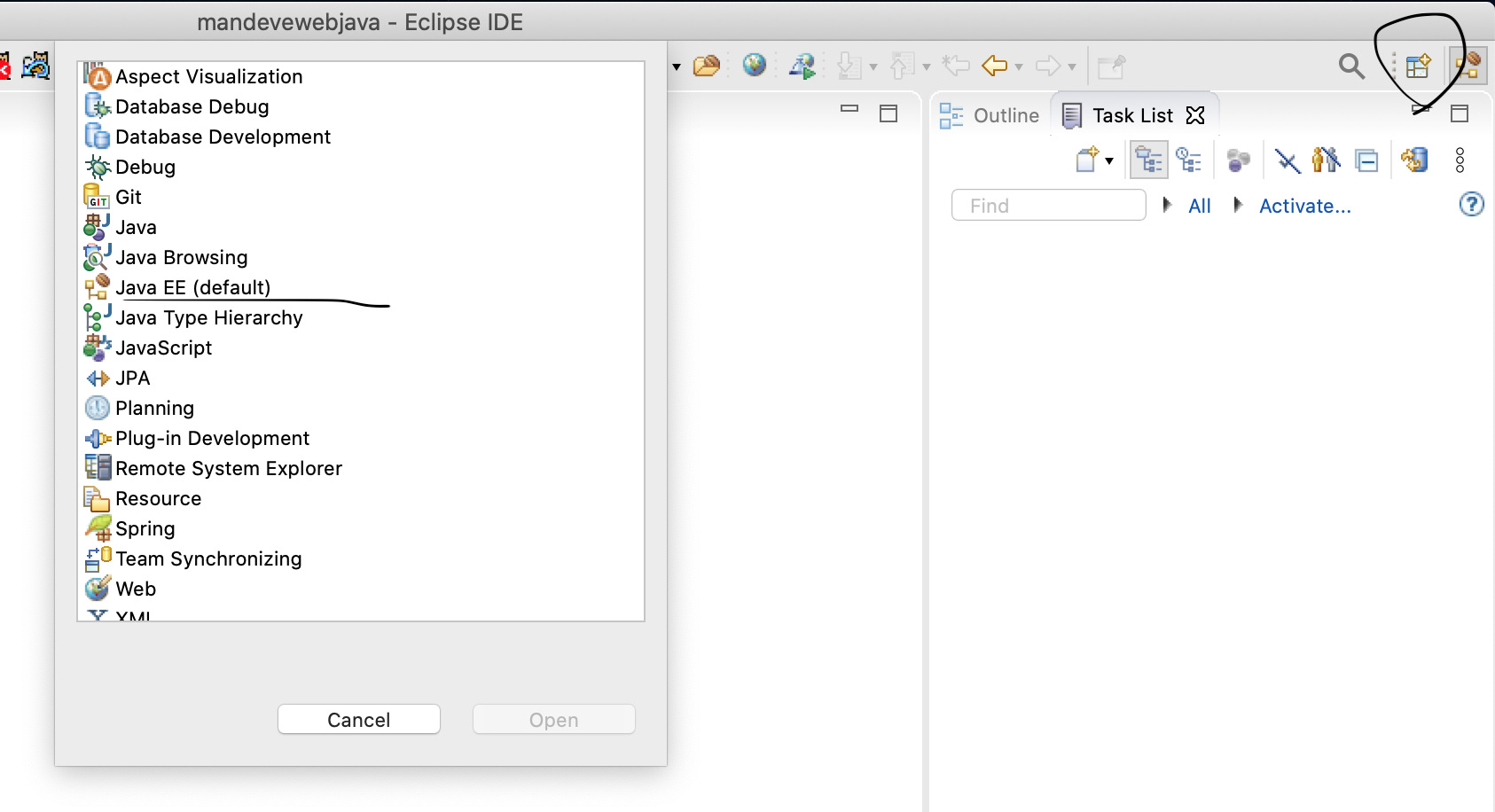
Task: Click the Search magnifier icon
Action: click(1351, 66)
